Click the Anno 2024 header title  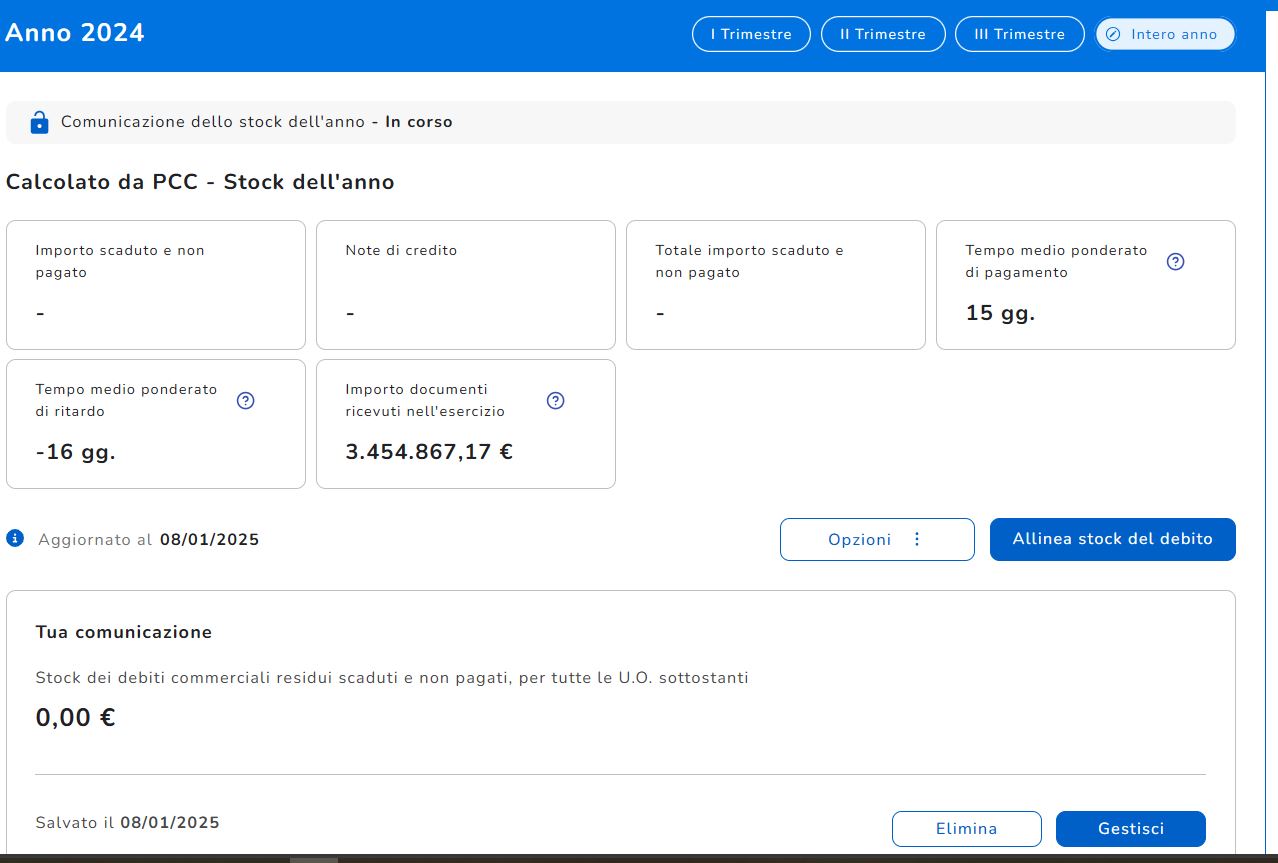pos(75,33)
